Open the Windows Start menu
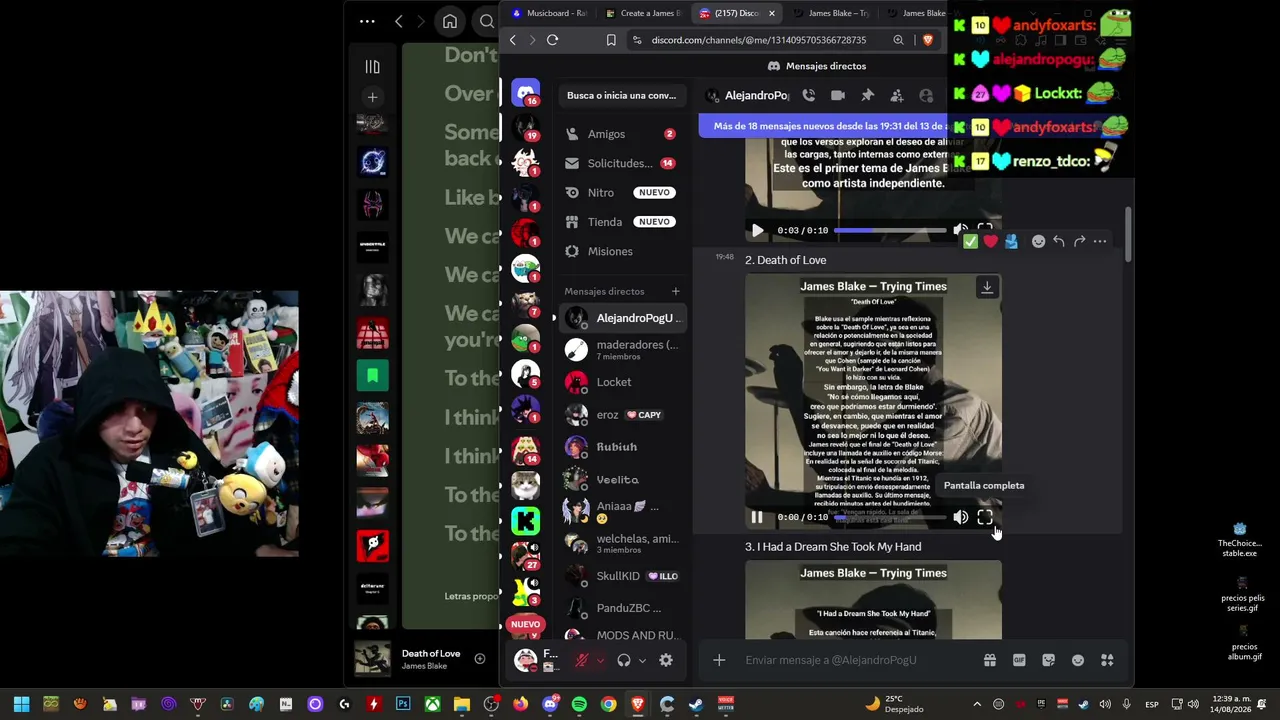1280x720 pixels. [x=21, y=704]
